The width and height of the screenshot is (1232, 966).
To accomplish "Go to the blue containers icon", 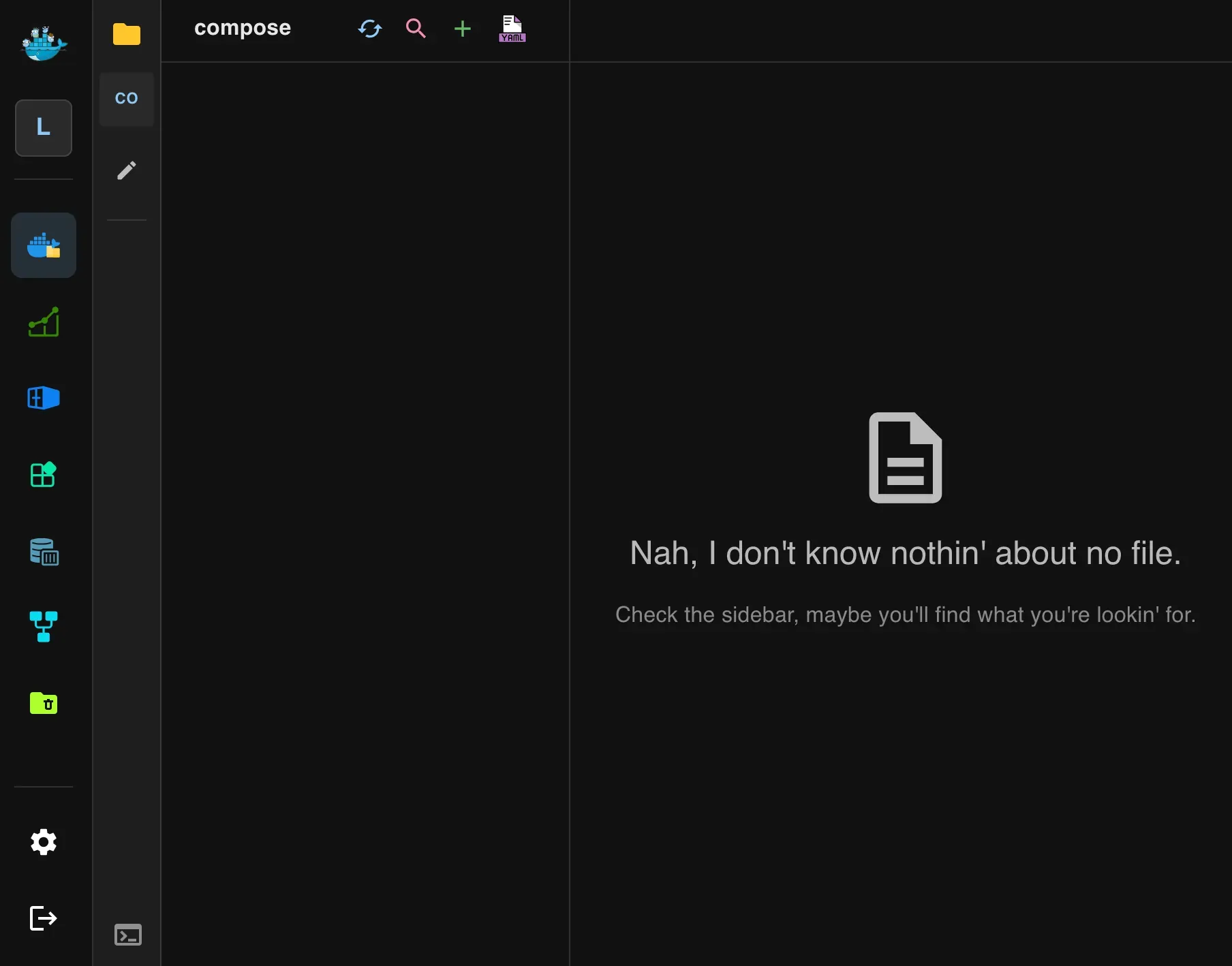I will pos(44,398).
